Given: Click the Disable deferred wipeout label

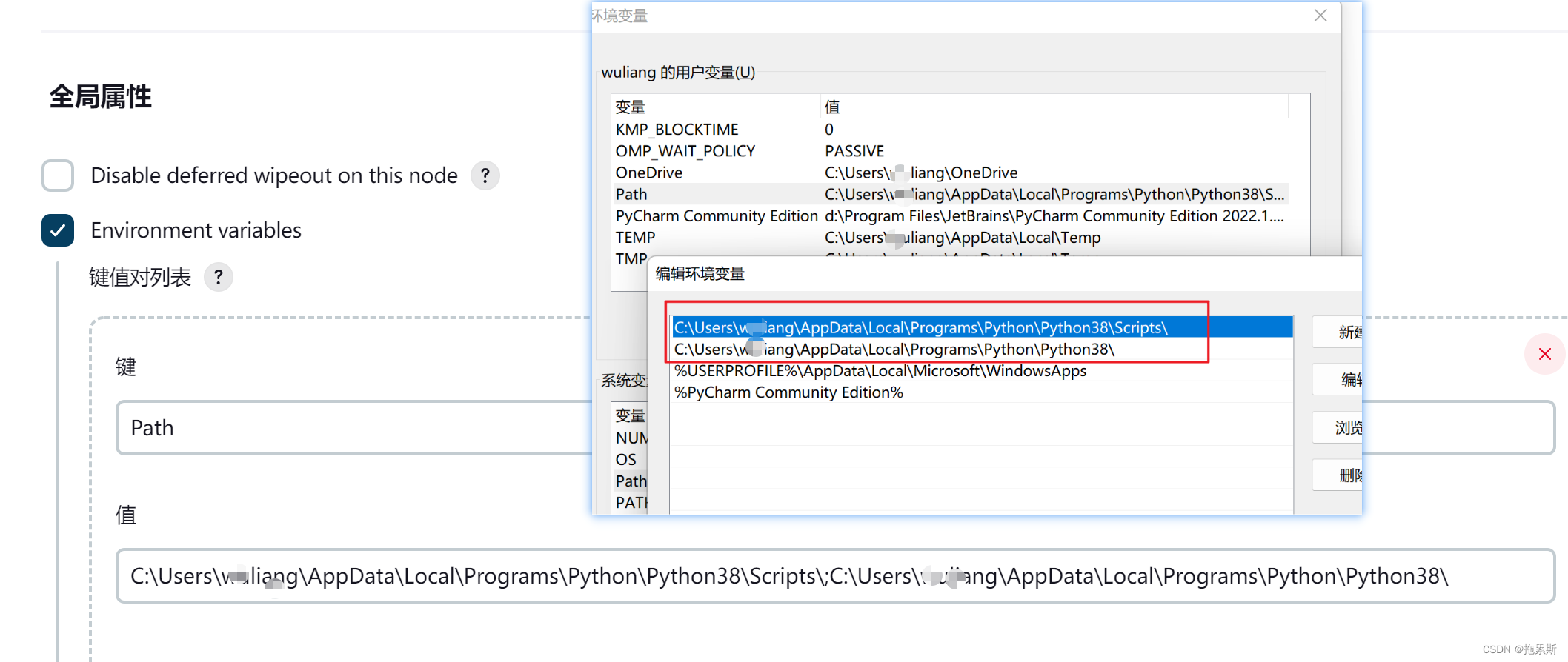Looking at the screenshot, I should click(274, 175).
